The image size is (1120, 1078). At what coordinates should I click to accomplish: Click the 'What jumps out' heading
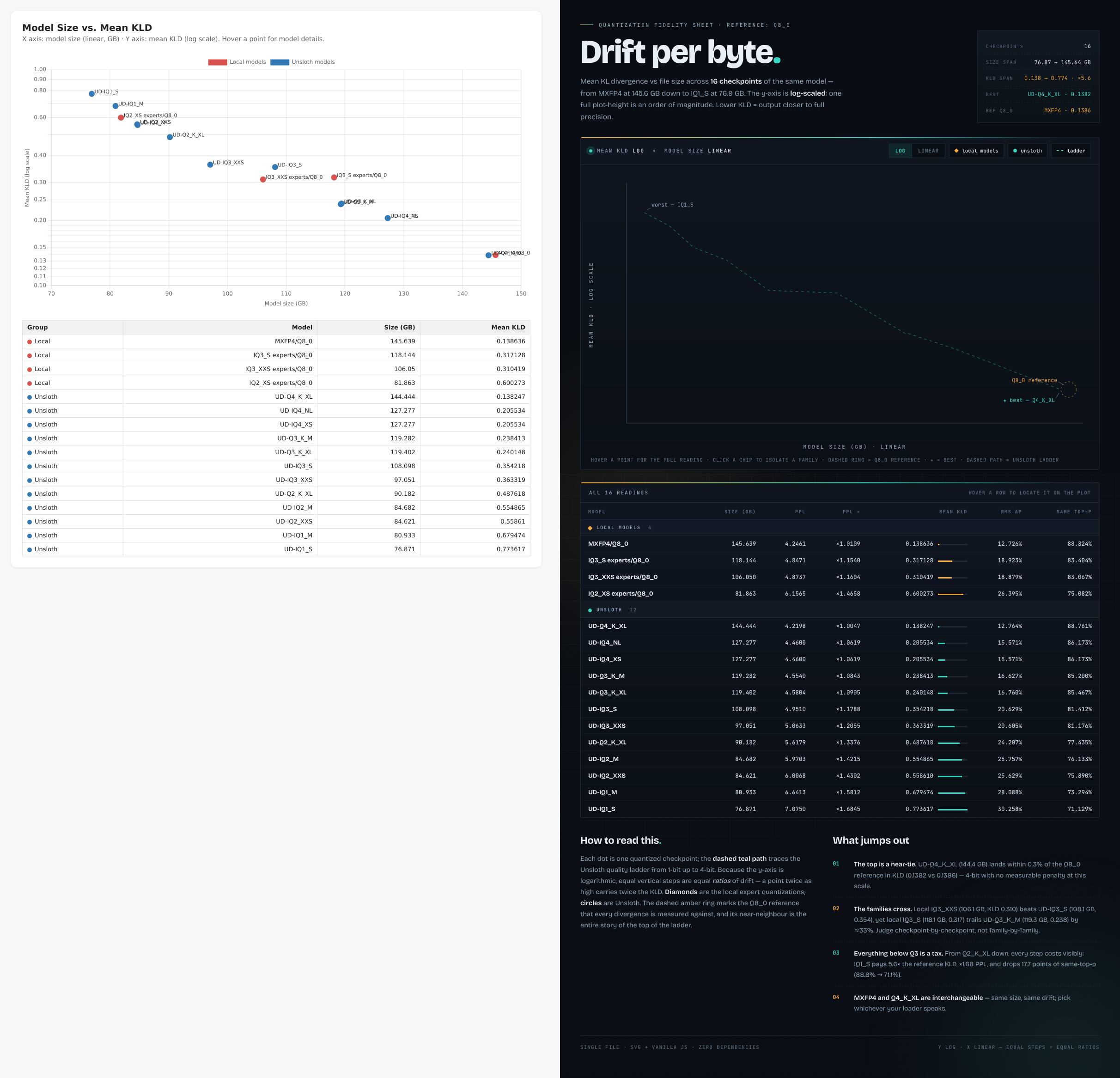click(x=870, y=840)
